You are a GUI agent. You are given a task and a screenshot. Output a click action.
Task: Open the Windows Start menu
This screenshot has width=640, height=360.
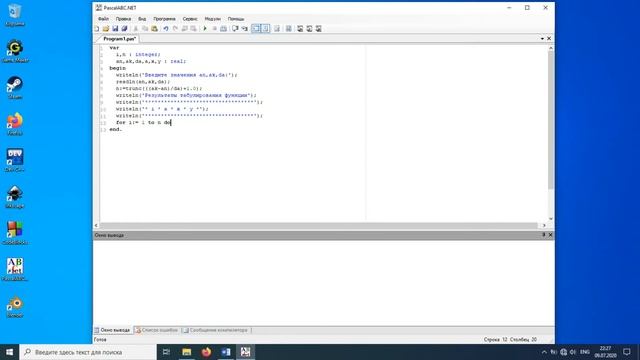pyautogui.click(x=9, y=352)
